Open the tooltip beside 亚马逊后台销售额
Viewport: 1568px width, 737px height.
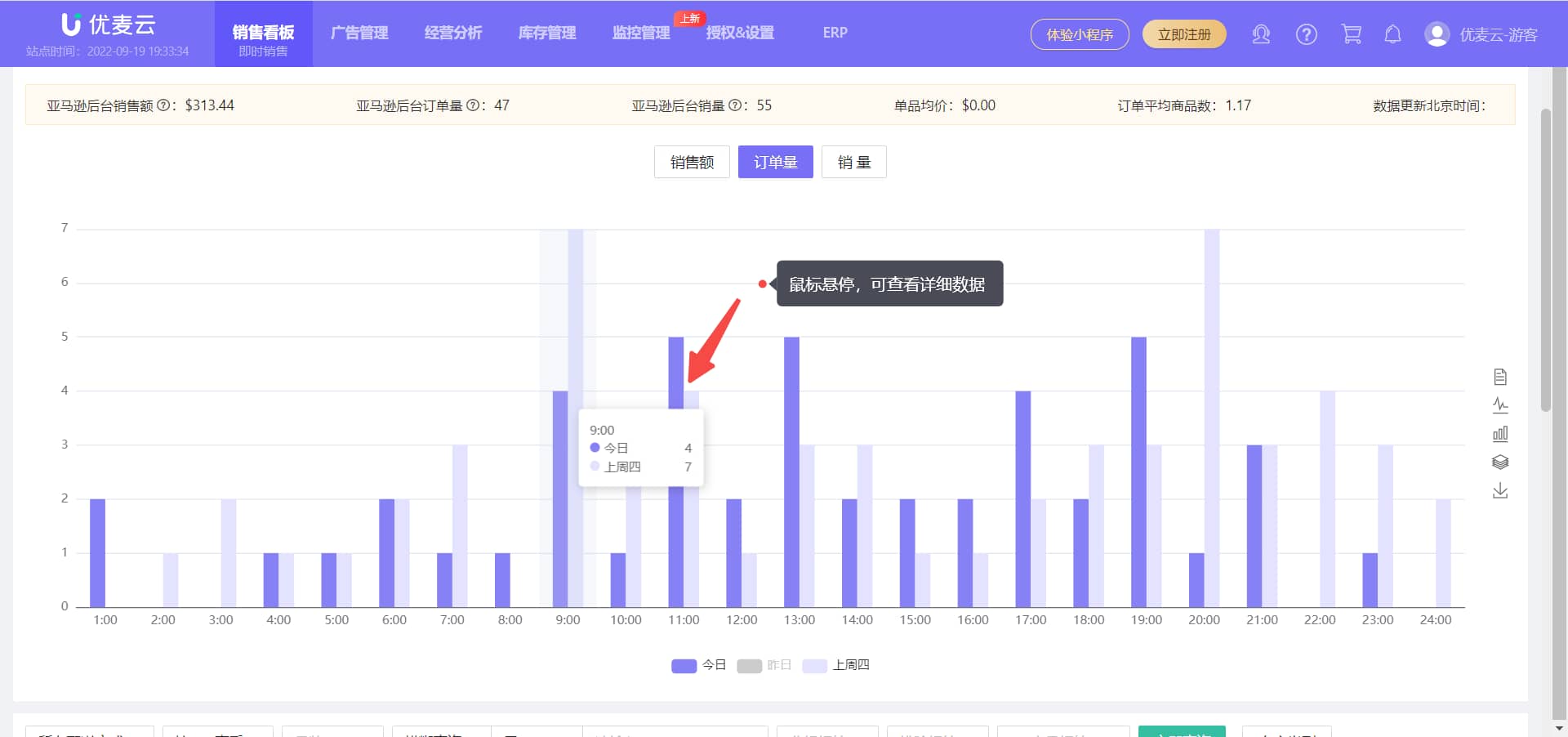pos(166,105)
